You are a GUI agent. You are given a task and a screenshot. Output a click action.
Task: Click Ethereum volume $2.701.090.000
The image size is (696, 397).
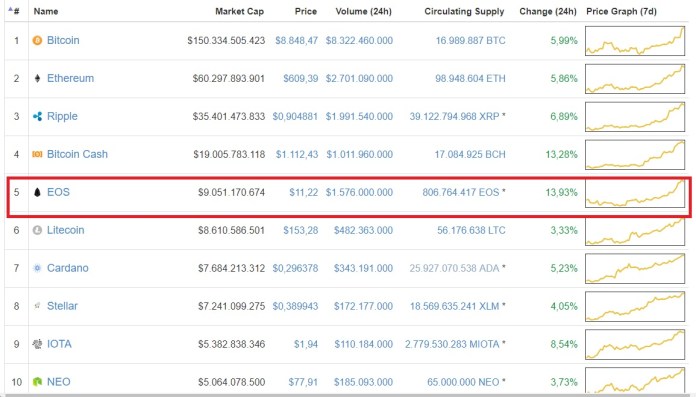359,79
